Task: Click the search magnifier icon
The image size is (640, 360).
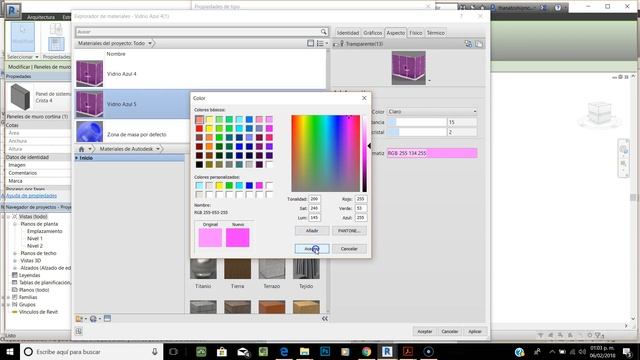Action: coord(324,32)
